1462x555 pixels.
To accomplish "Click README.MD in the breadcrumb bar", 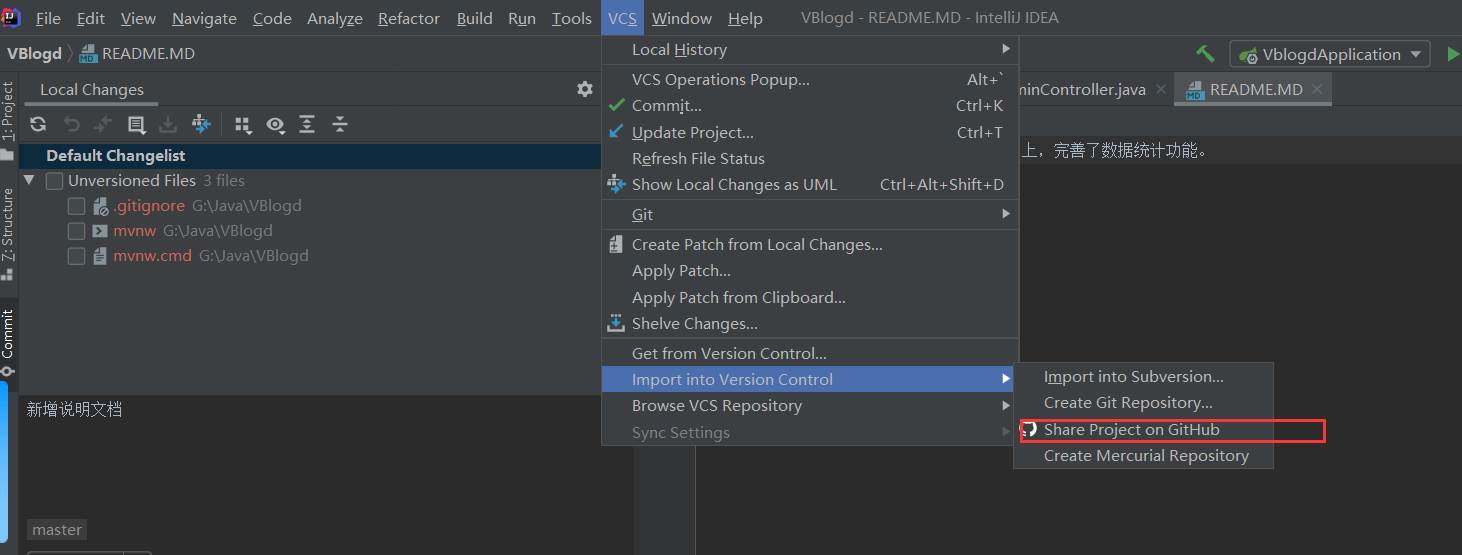I will tap(137, 54).
